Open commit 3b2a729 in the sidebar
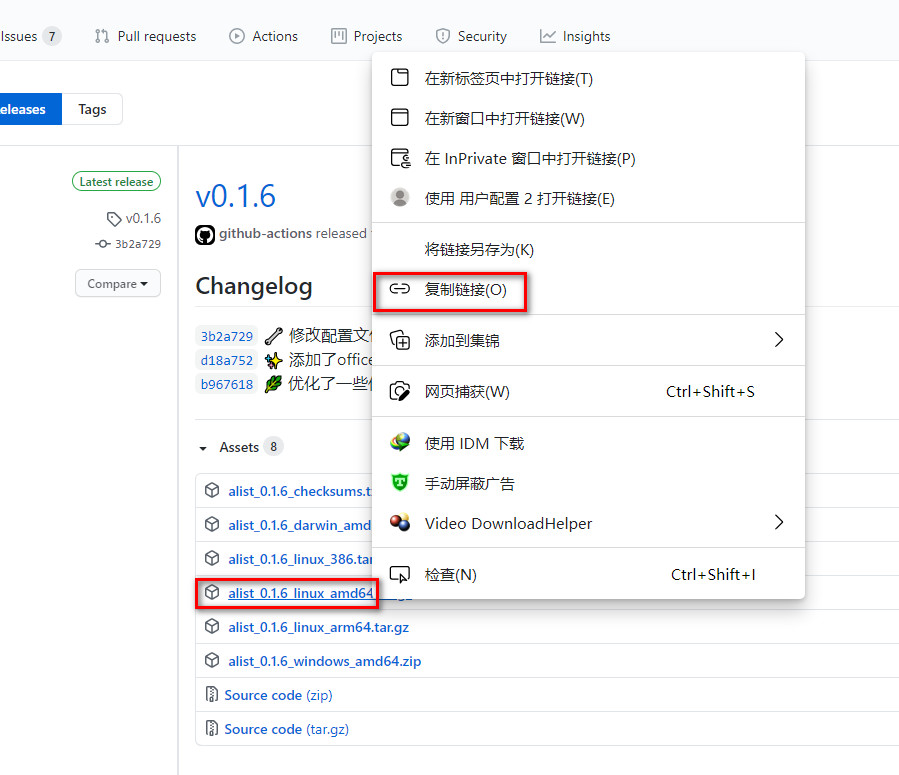This screenshot has height=775, width=899. 138,244
